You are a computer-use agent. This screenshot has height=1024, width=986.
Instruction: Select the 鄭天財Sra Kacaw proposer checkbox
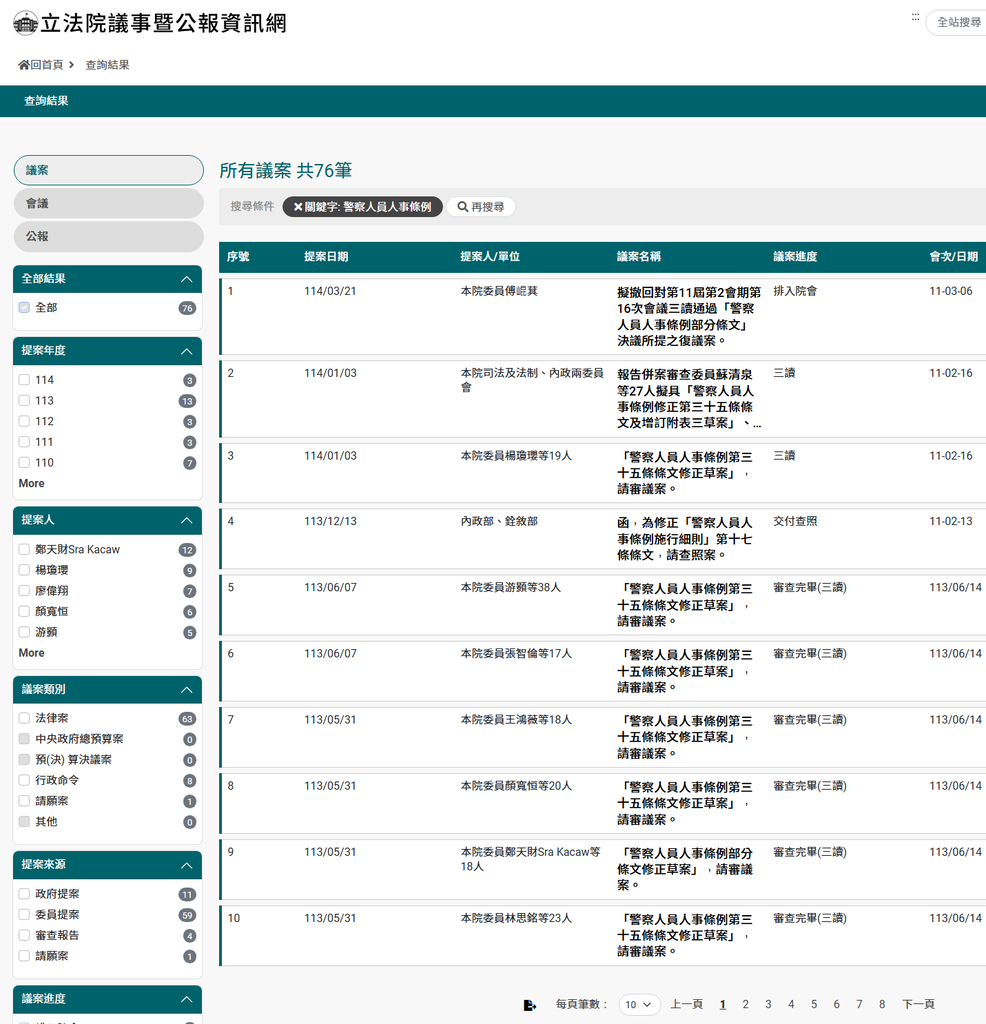point(24,550)
